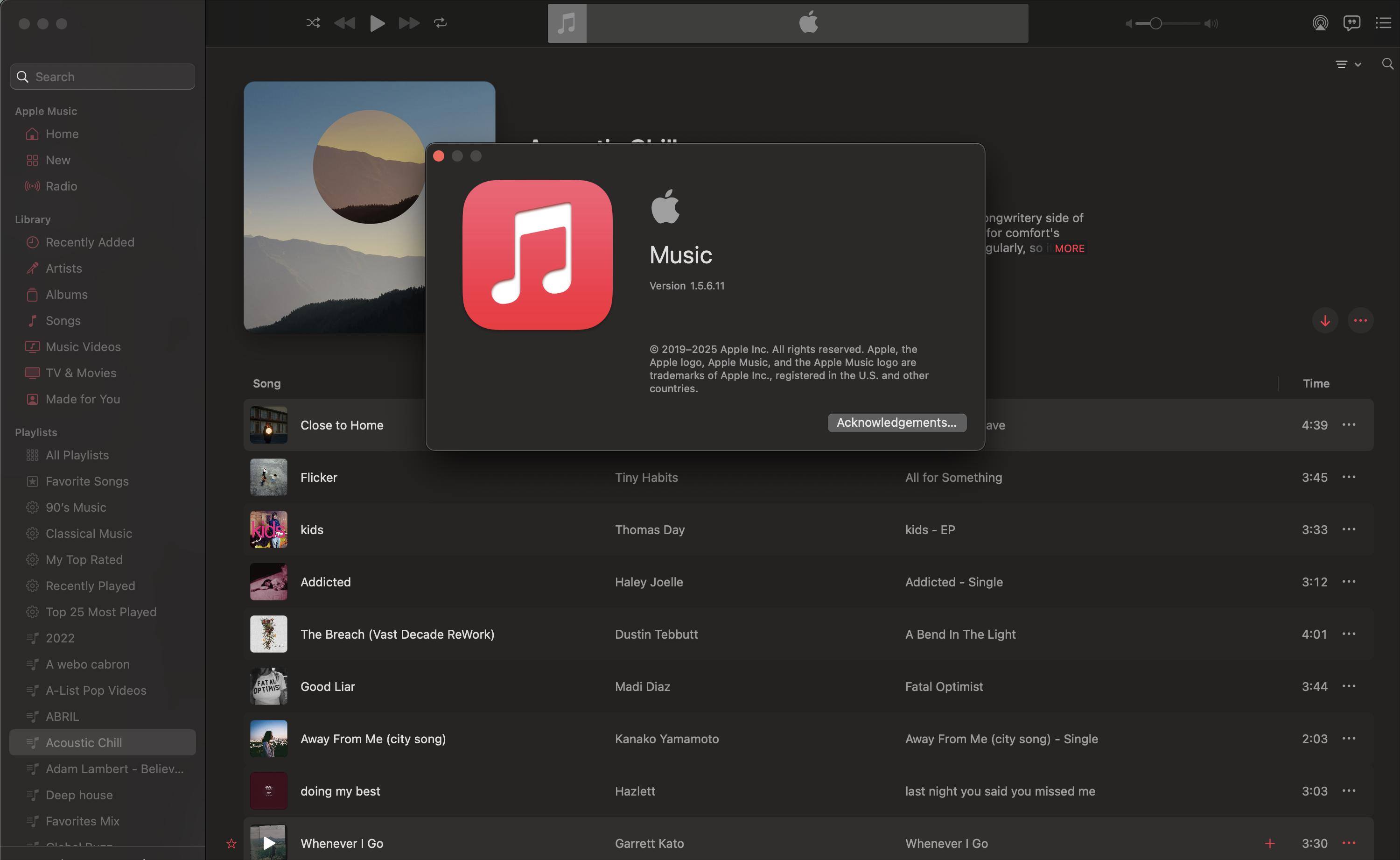Favorite Whenever I Go with star icon

(231, 844)
